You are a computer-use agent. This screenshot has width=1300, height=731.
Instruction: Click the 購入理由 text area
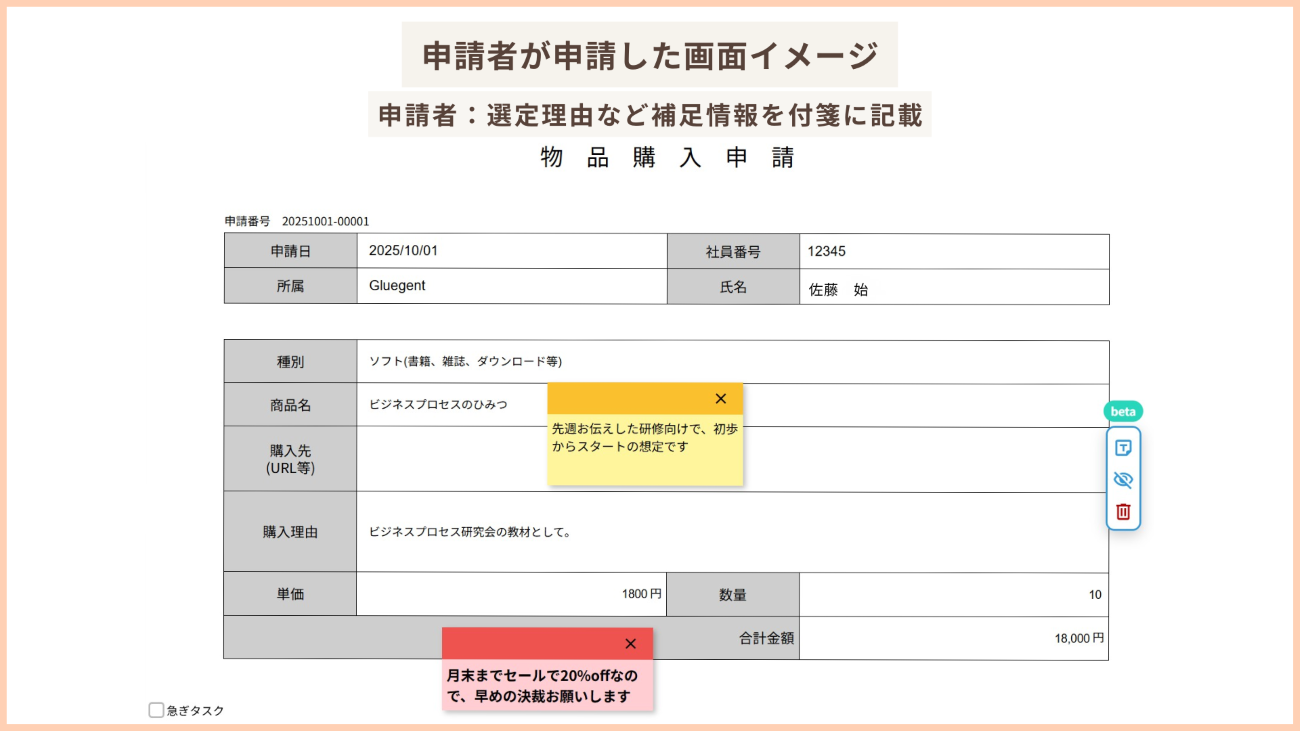[732, 532]
